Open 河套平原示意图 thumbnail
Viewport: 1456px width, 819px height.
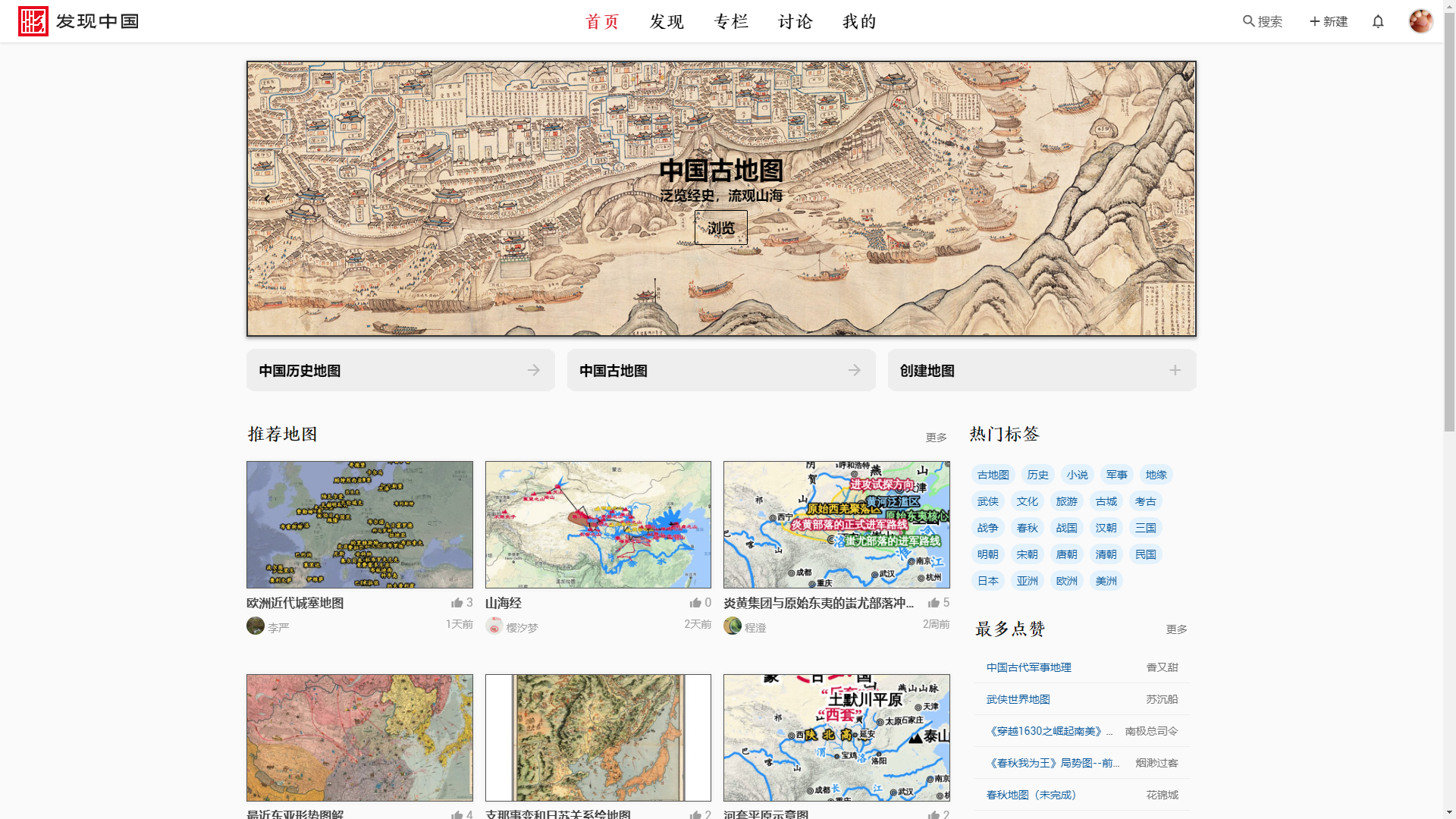click(x=836, y=738)
